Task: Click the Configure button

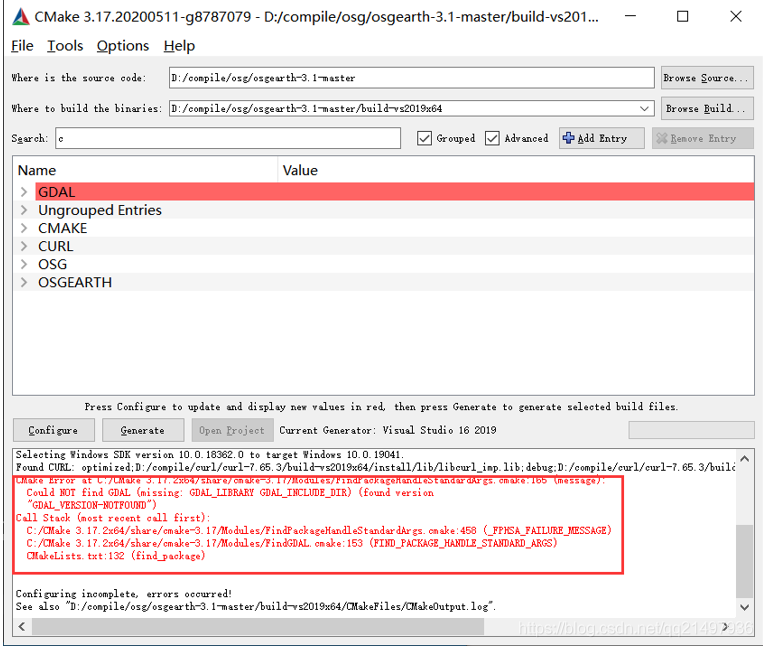Action: [53, 431]
